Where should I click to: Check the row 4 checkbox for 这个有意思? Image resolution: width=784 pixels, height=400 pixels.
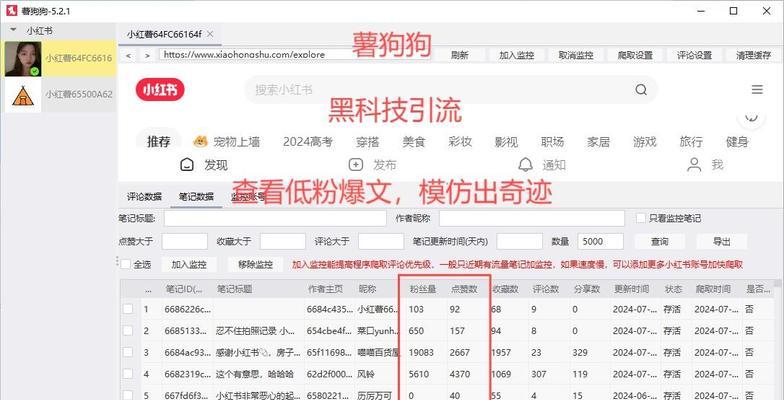(128, 374)
